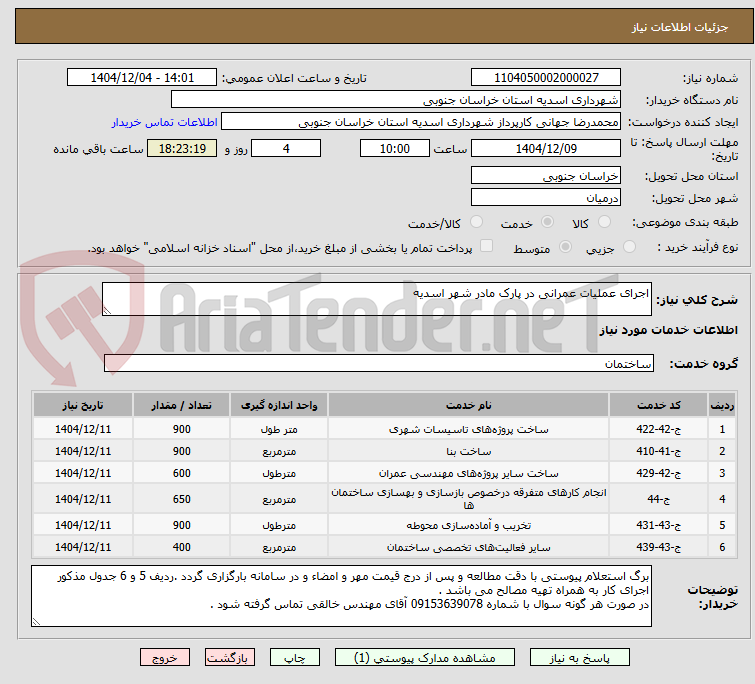Click the پاسخ به نیاز button
This screenshot has width=755, height=684.
[579, 658]
